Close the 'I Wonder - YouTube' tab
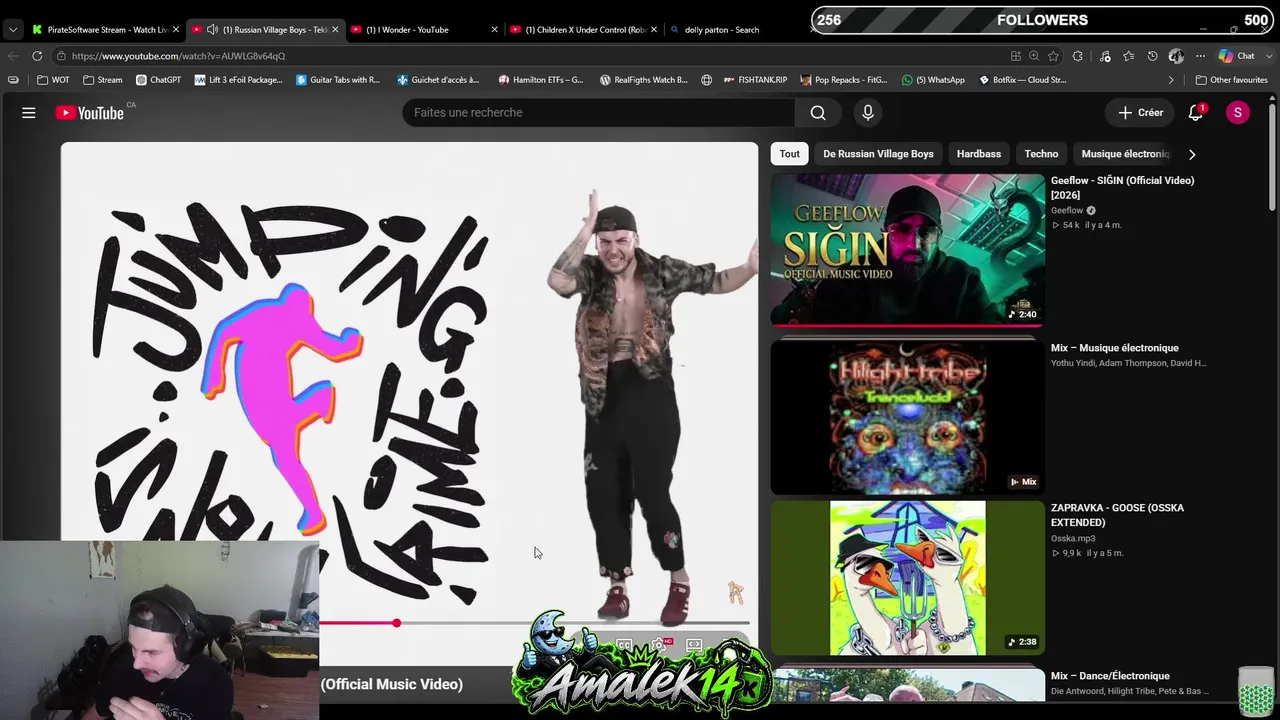Screen dimensions: 1280x720 [494, 30]
